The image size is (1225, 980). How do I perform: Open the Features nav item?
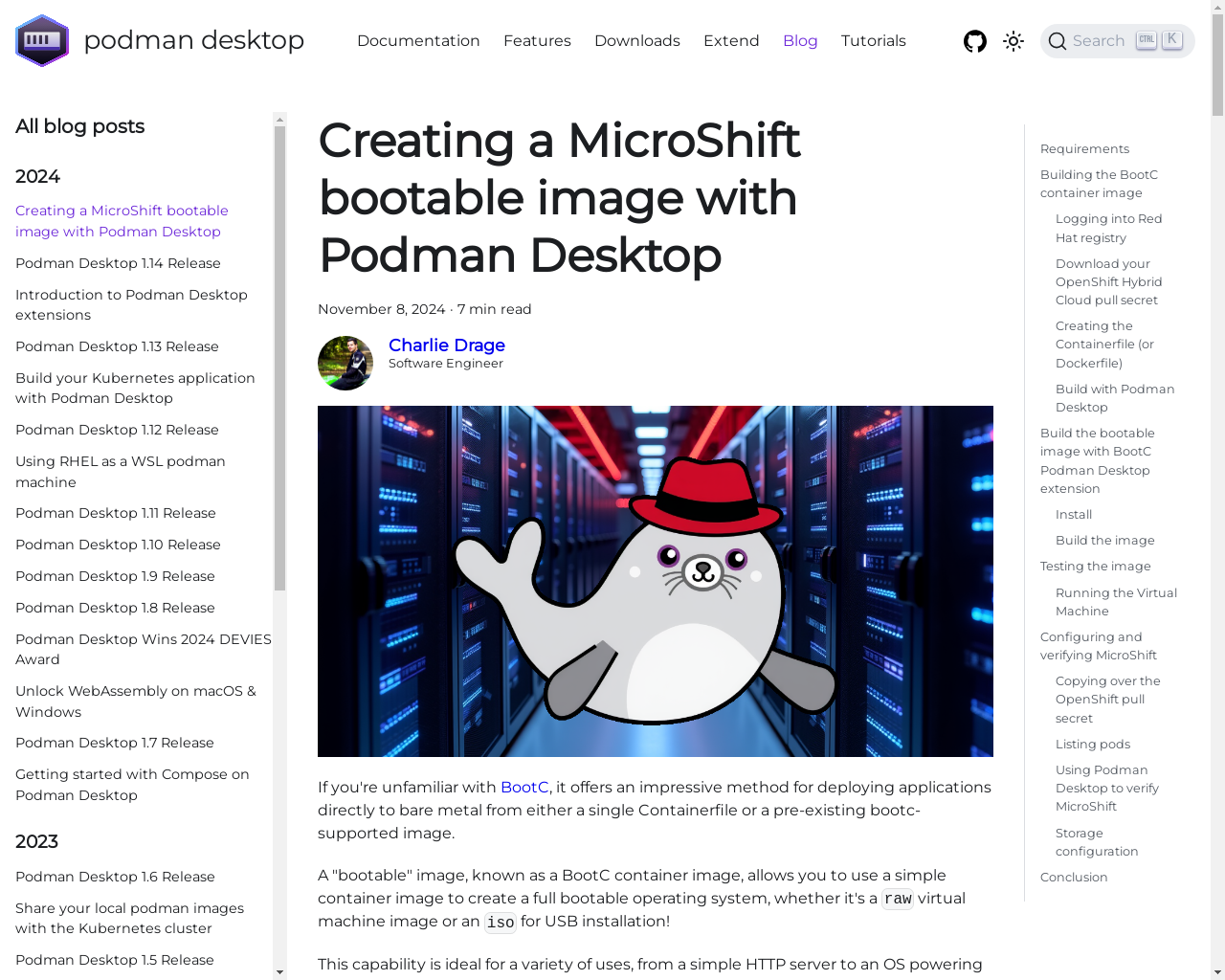tap(537, 41)
